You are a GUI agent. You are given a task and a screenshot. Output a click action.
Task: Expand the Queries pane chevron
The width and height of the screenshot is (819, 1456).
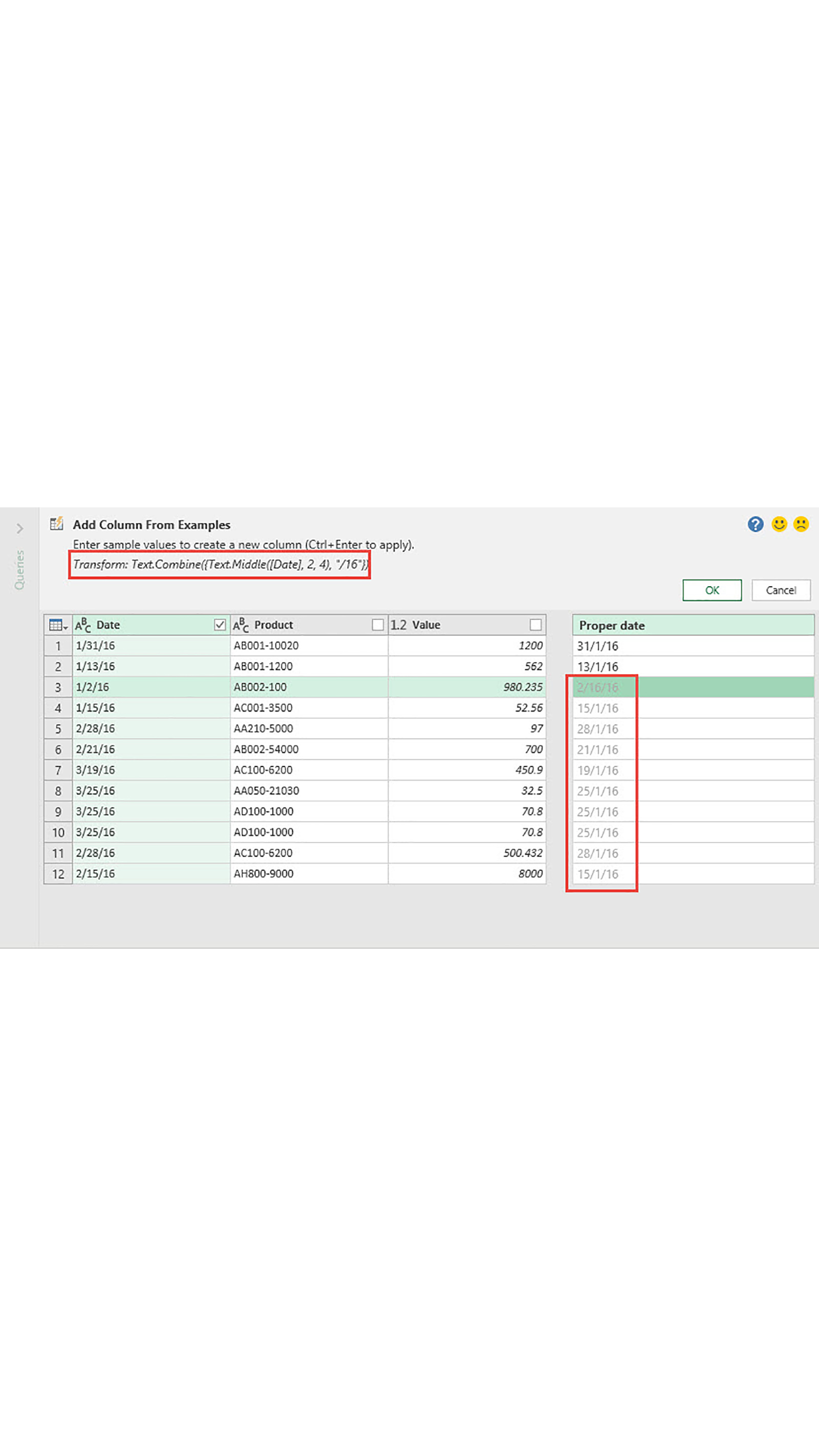click(x=20, y=528)
